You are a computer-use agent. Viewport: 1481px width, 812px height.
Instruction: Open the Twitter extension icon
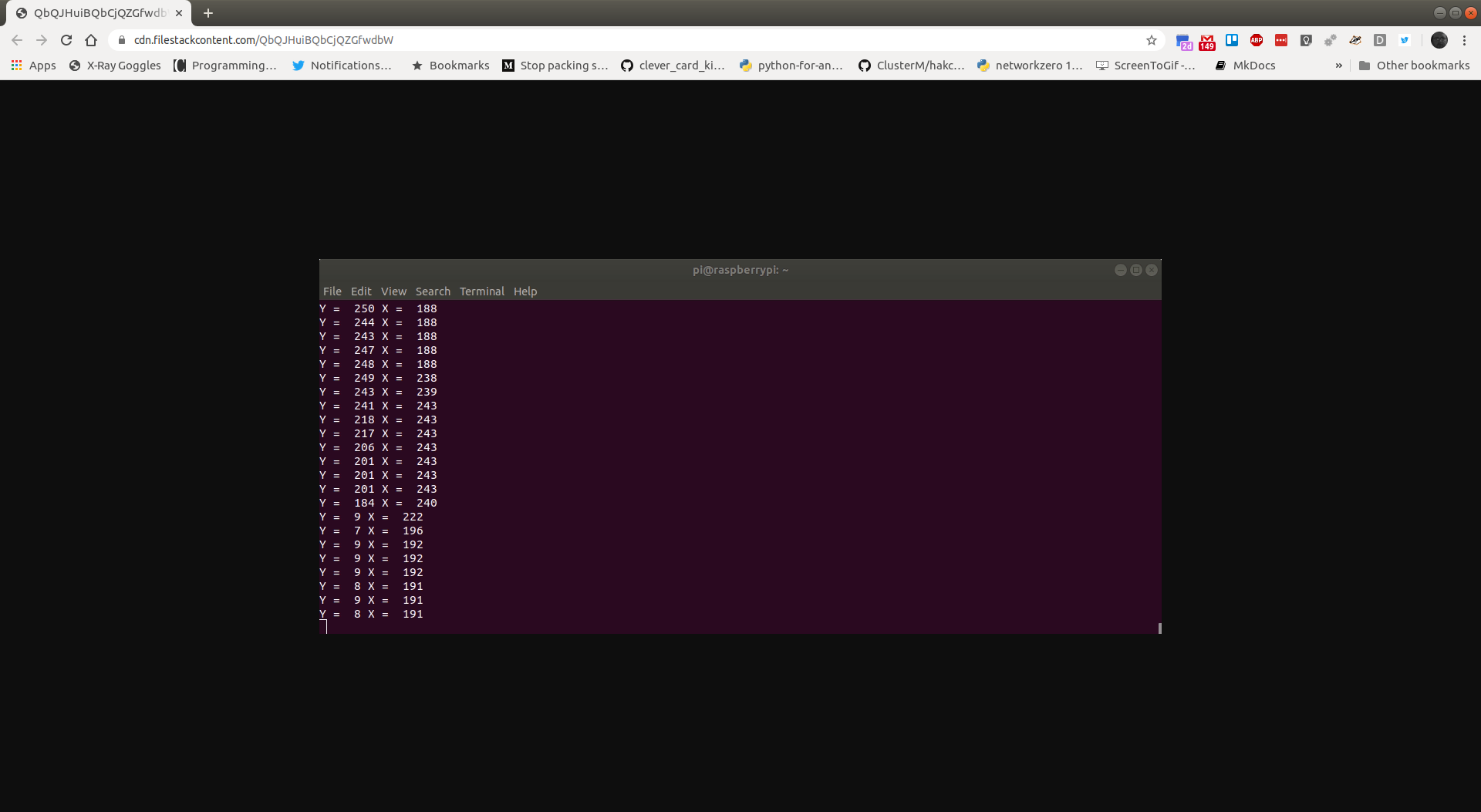[x=1405, y=40]
